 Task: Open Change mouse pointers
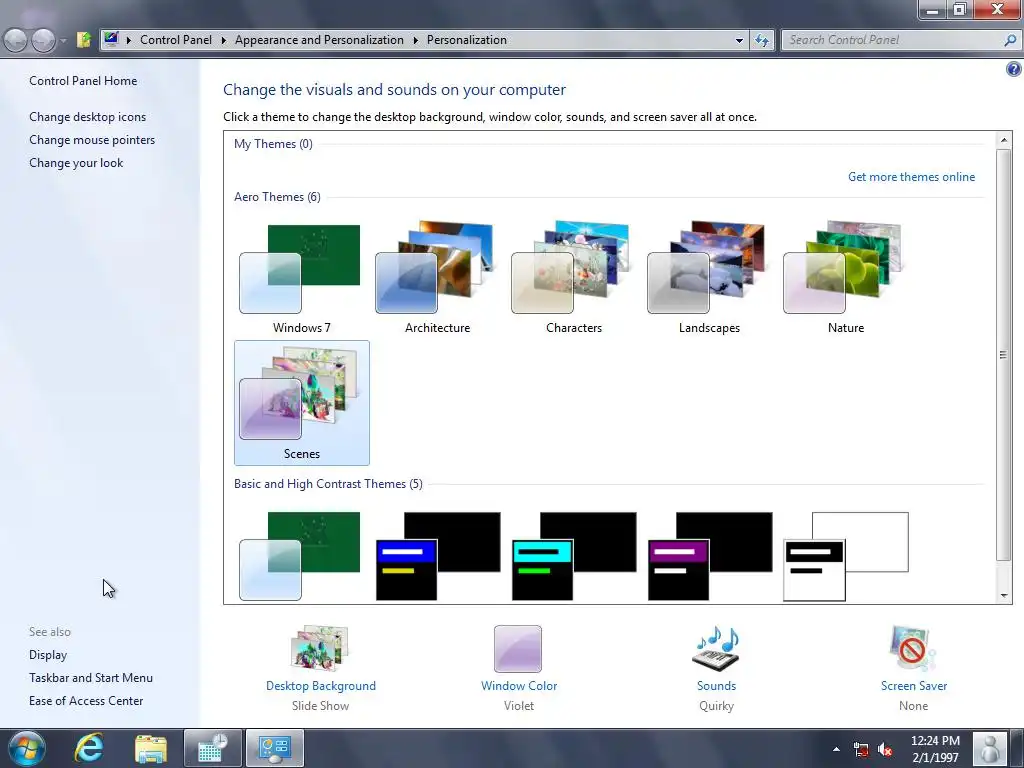[x=92, y=140]
